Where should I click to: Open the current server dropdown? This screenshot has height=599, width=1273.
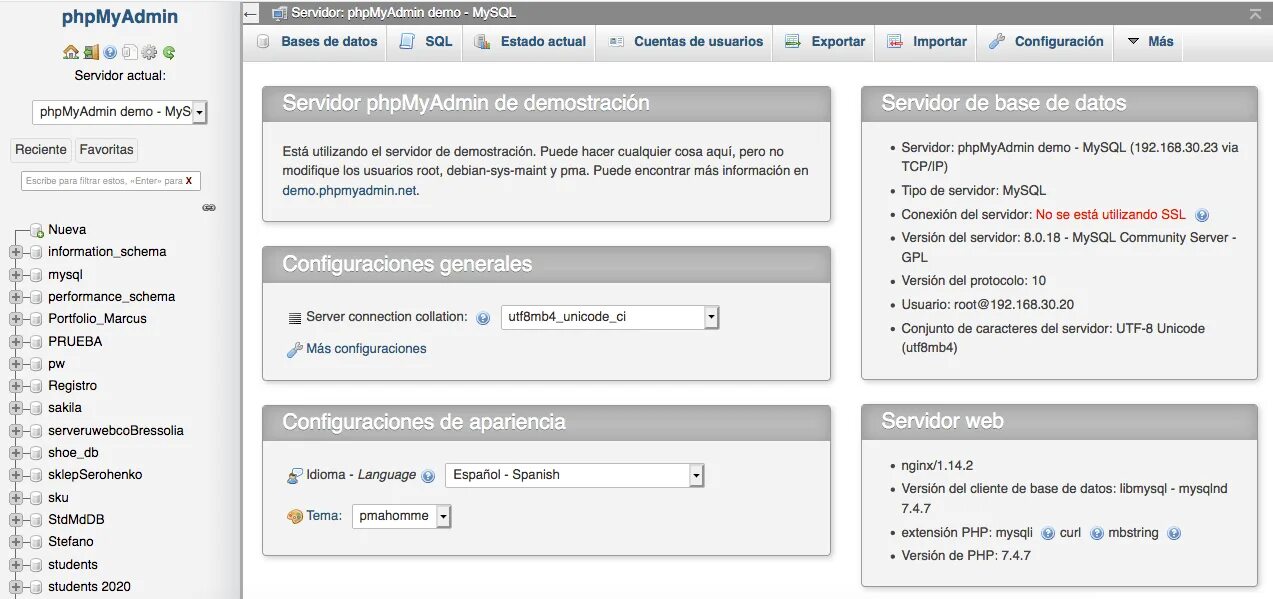click(119, 112)
